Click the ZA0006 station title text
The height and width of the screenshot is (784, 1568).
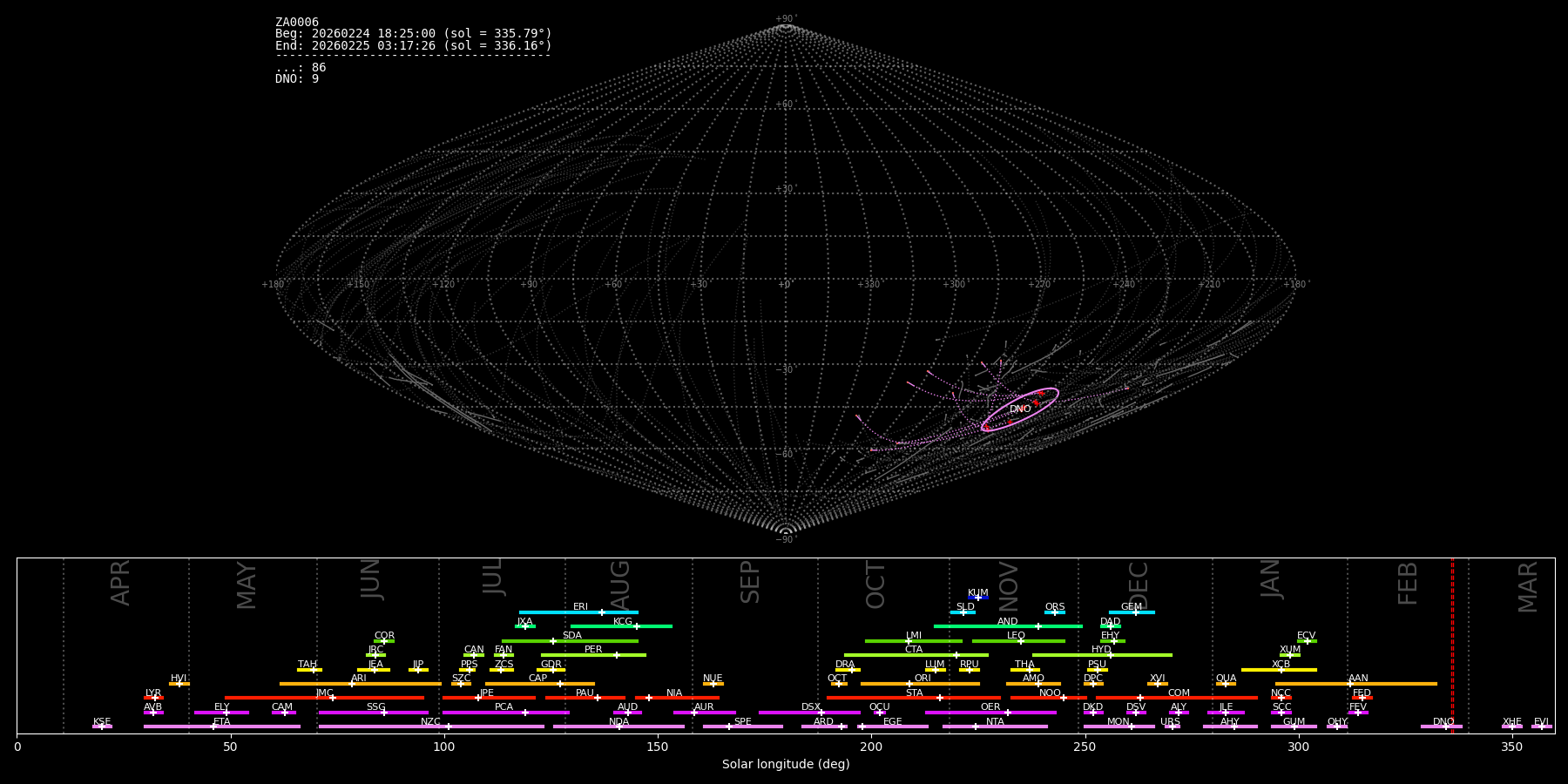coord(297,22)
